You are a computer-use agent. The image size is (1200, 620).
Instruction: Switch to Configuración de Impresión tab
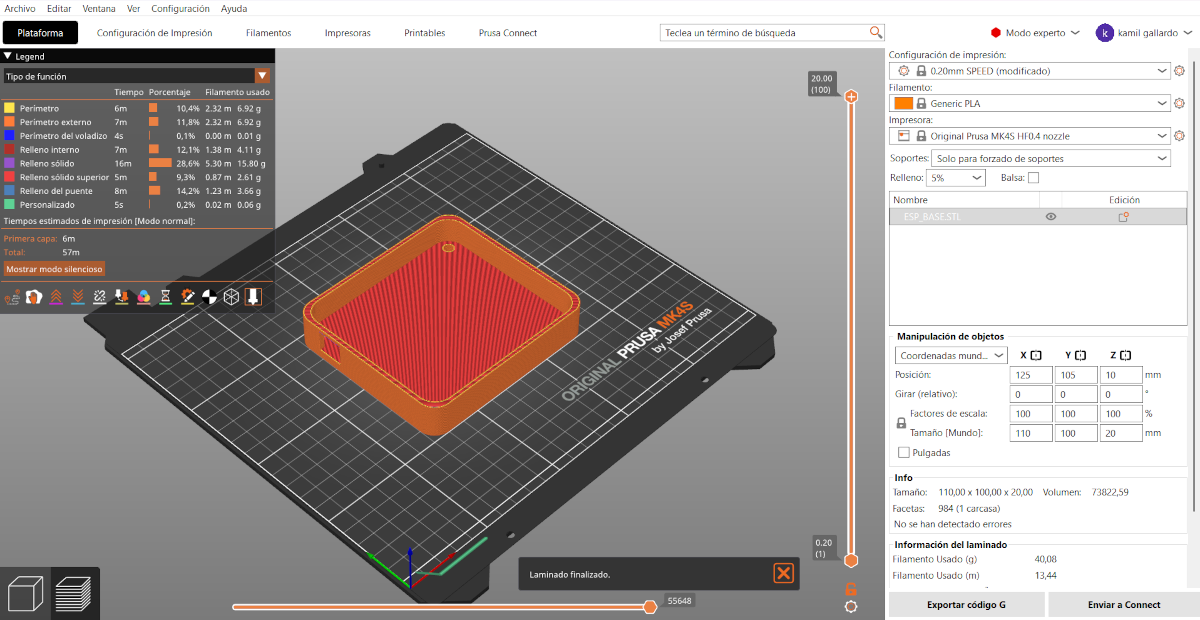[155, 33]
